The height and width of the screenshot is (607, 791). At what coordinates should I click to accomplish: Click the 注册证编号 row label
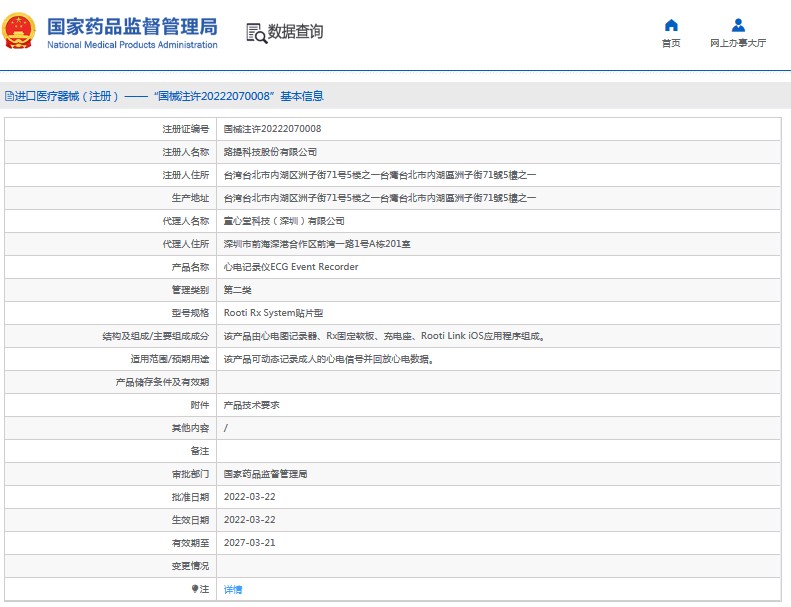pos(186,129)
